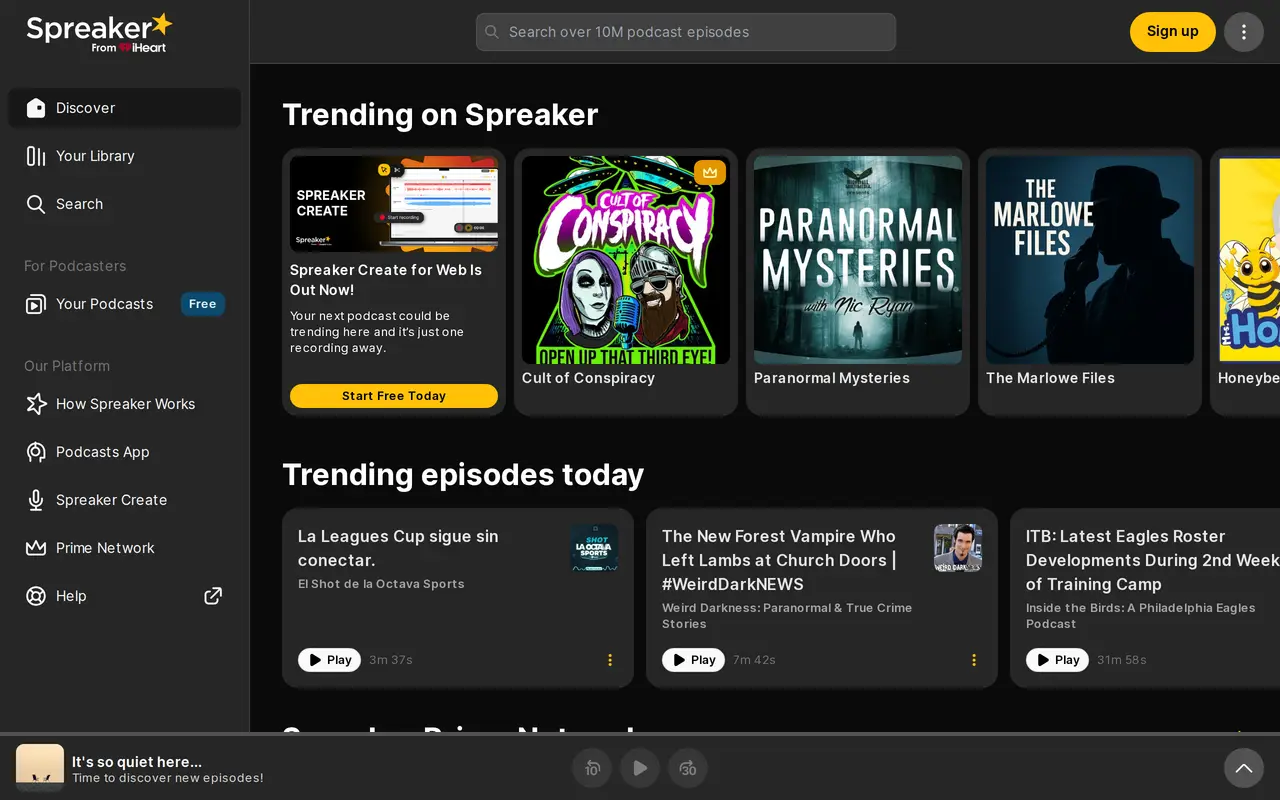The height and width of the screenshot is (800, 1280).
Task: Click the How Spreaker Works star icon
Action: [x=36, y=404]
